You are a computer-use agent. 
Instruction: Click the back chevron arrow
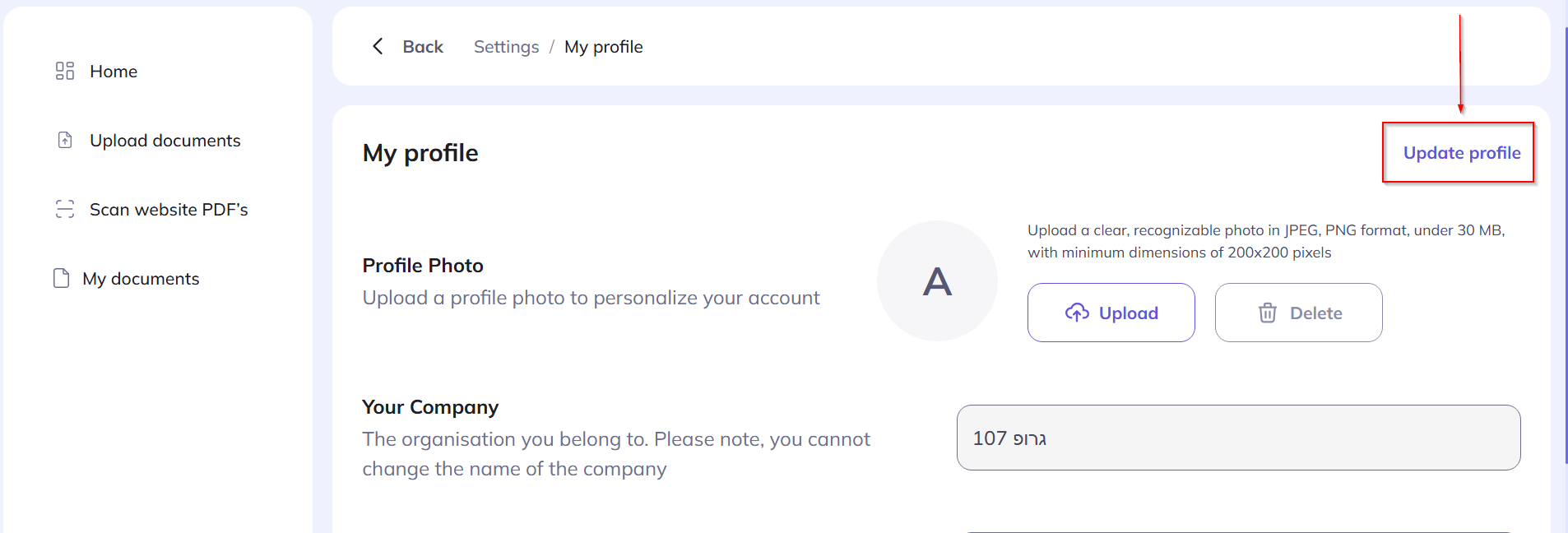click(378, 46)
